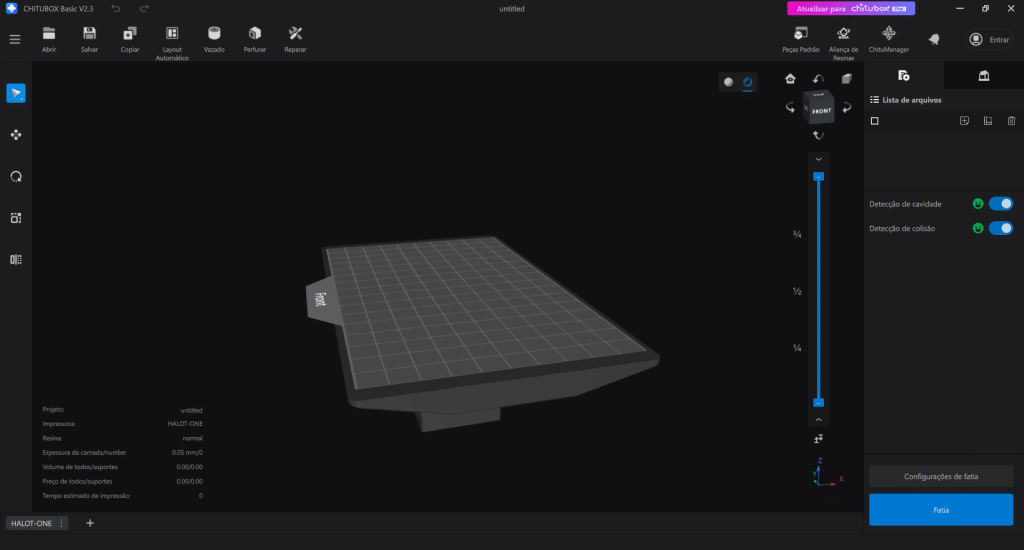This screenshot has height=550, width=1024.
Task: Reset view with the home icon
Action: [x=790, y=79]
